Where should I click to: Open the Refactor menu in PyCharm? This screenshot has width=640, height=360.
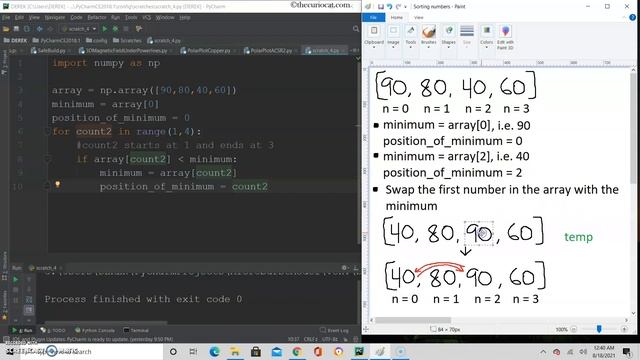pyautogui.click(x=97, y=18)
